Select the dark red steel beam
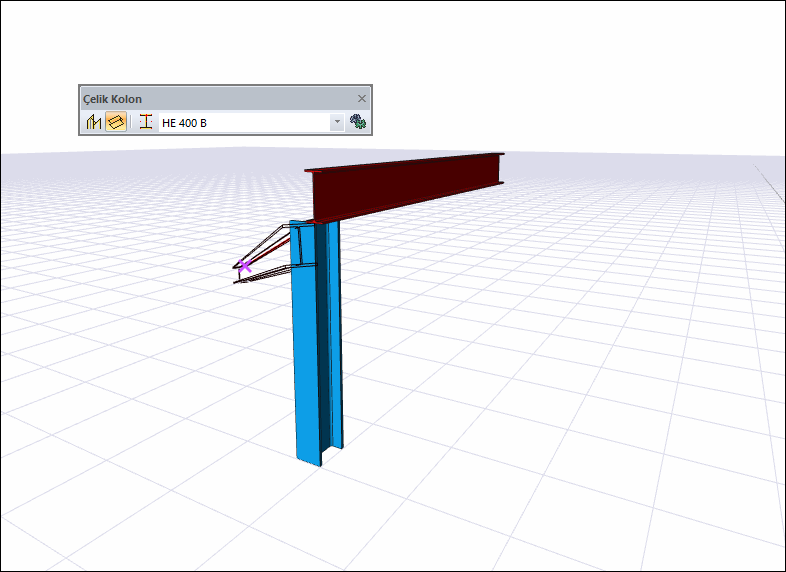Screen dimensions: 786x572 coord(404,188)
